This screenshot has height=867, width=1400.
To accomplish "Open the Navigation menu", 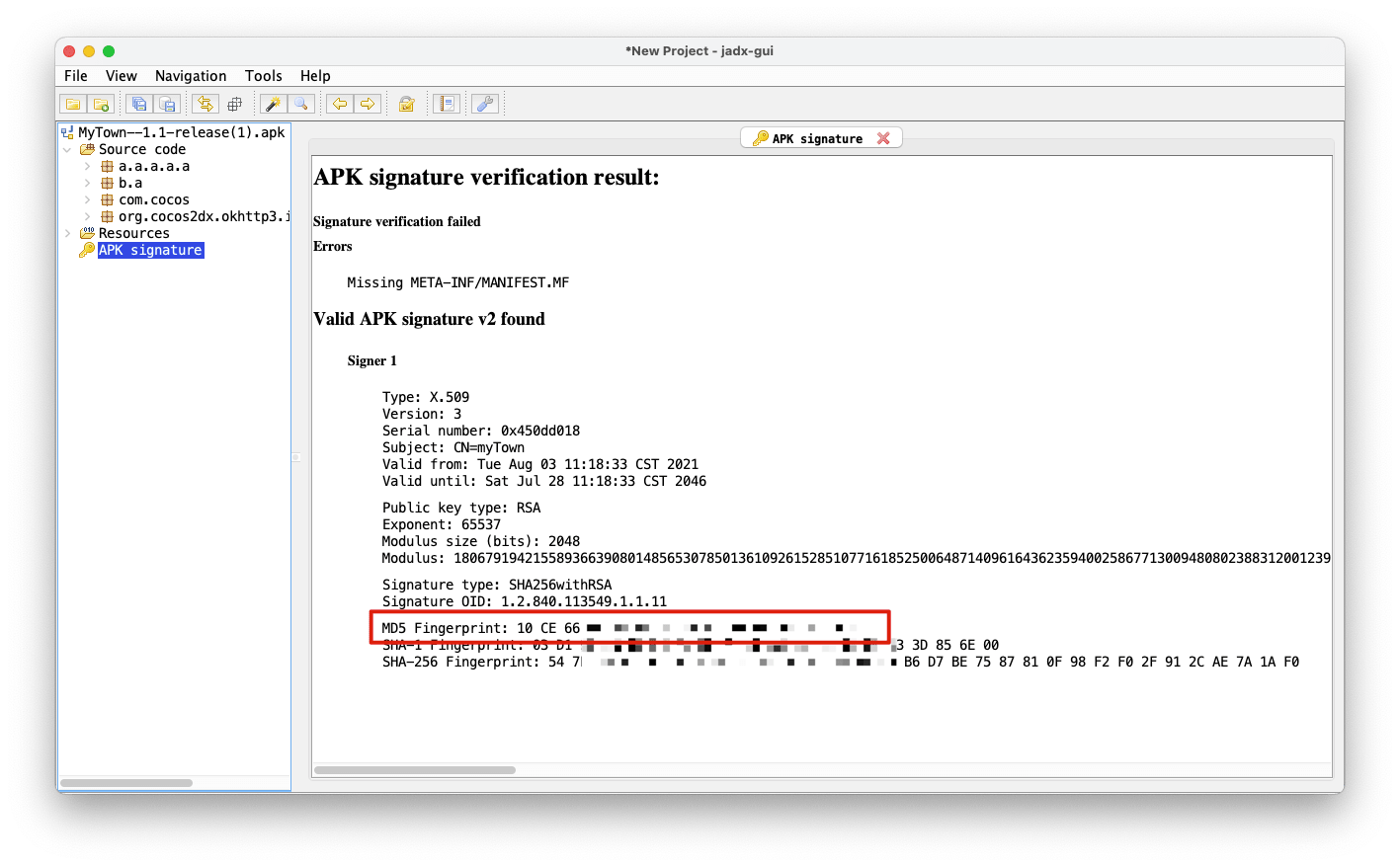I will (191, 76).
